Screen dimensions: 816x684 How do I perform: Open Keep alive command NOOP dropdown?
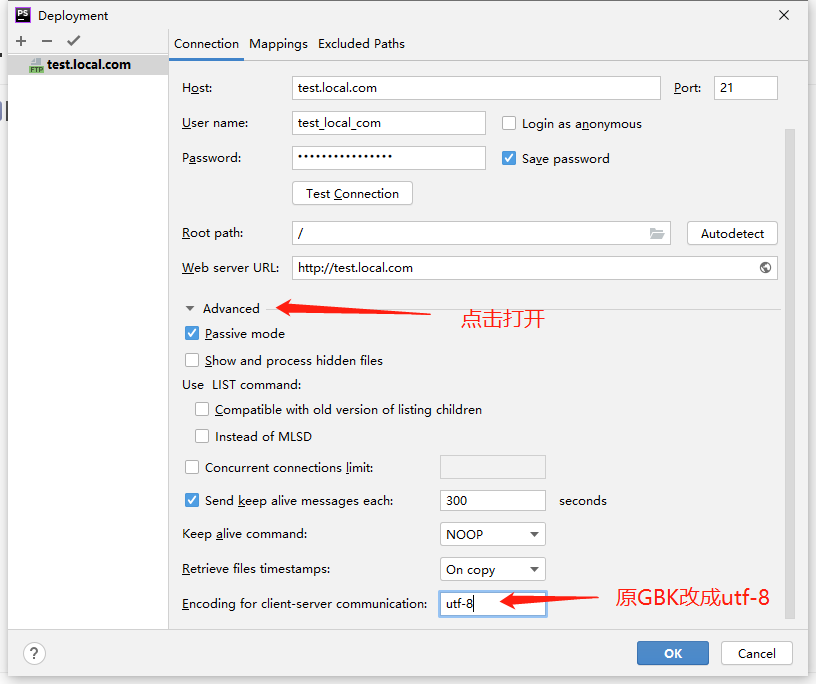pos(492,534)
